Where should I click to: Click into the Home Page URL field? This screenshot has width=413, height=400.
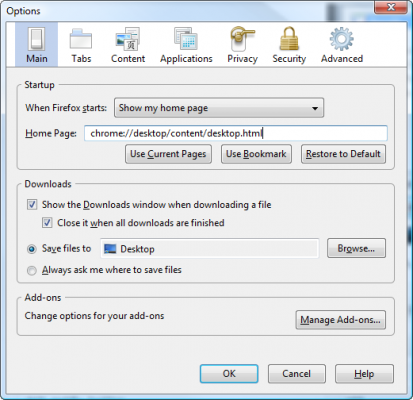[x=235, y=133]
